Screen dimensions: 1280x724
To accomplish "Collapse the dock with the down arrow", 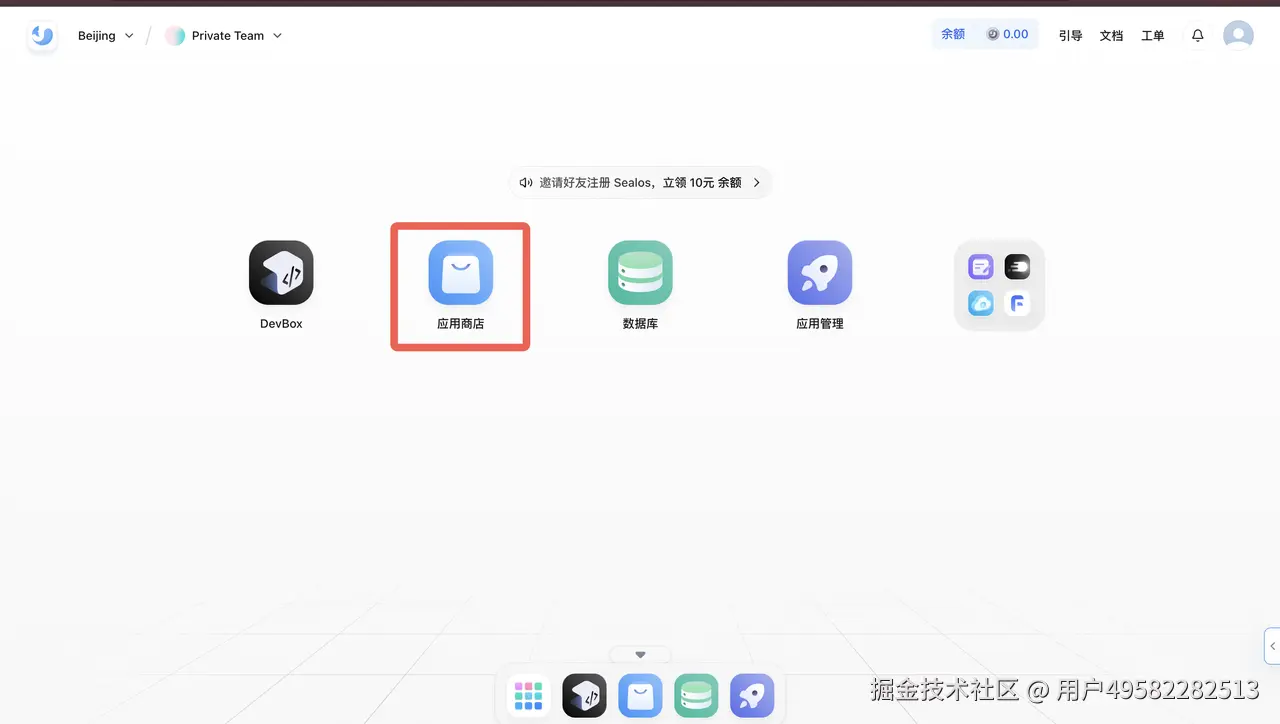I will (641, 655).
